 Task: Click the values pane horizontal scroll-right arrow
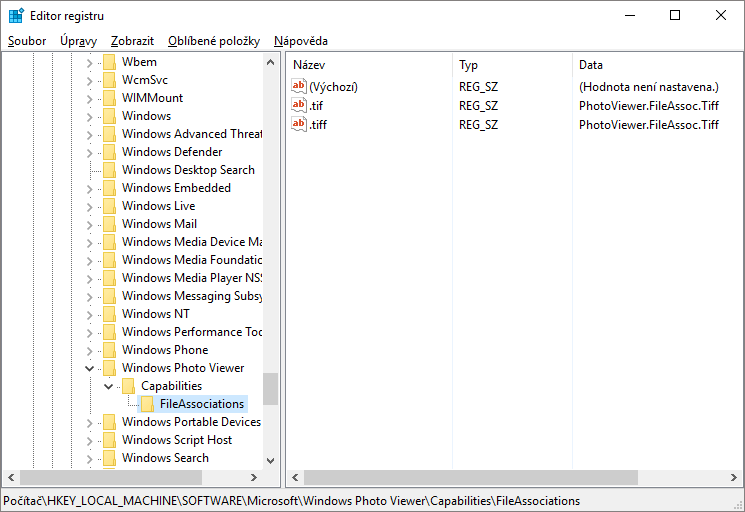pyautogui.click(x=733, y=478)
